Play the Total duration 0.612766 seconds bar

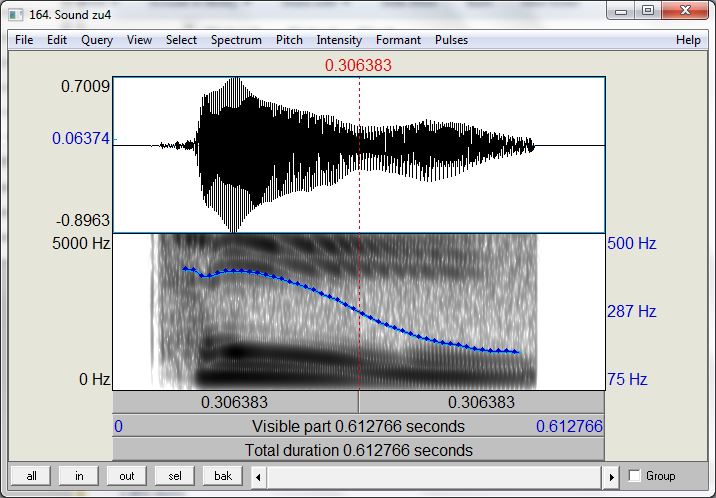pos(358,450)
